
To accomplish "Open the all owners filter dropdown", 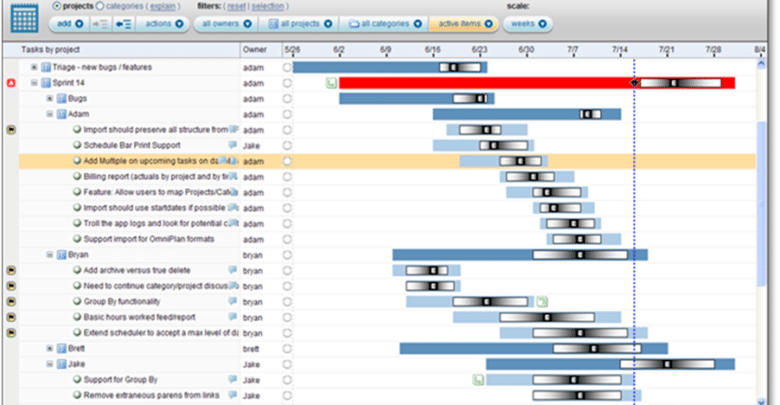I will click(226, 24).
